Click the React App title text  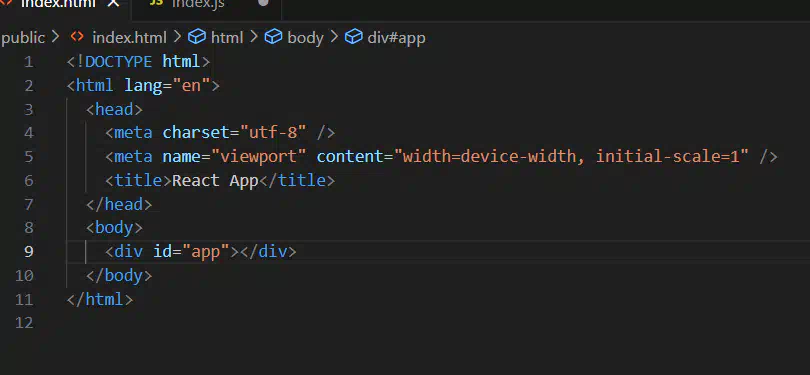pyautogui.click(x=215, y=180)
